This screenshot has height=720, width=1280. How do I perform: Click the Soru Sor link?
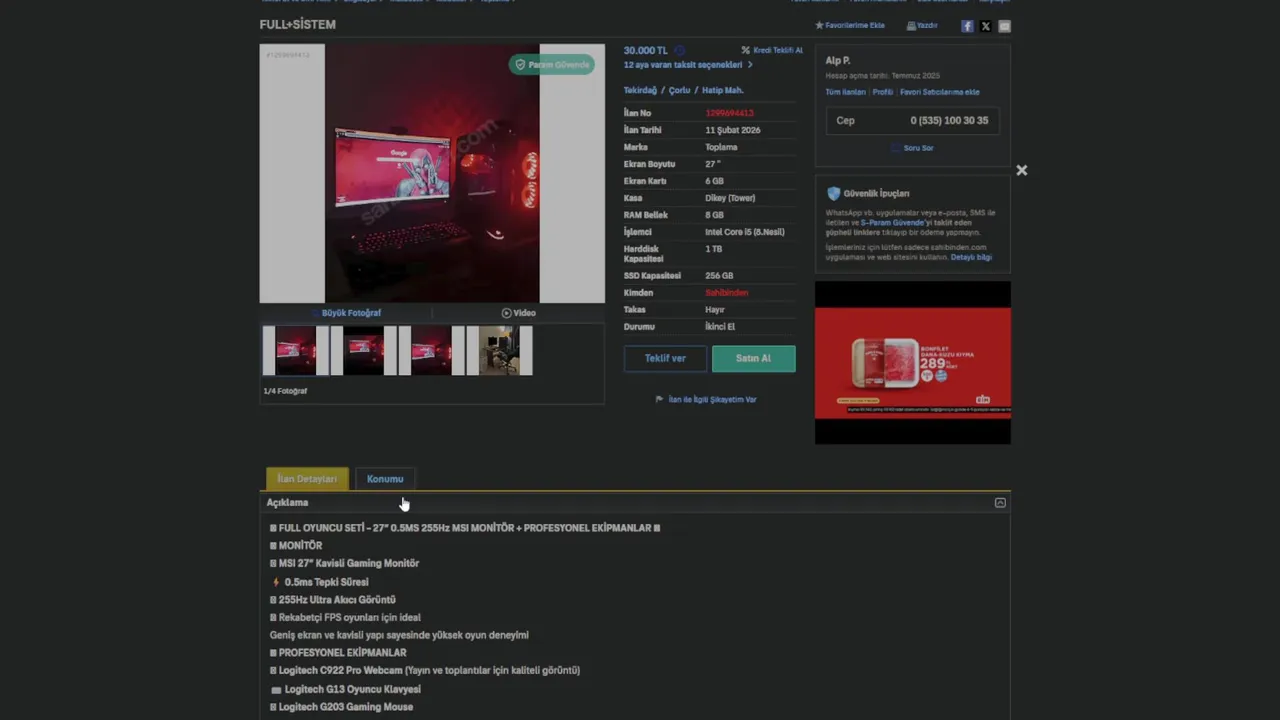pyautogui.click(x=918, y=148)
